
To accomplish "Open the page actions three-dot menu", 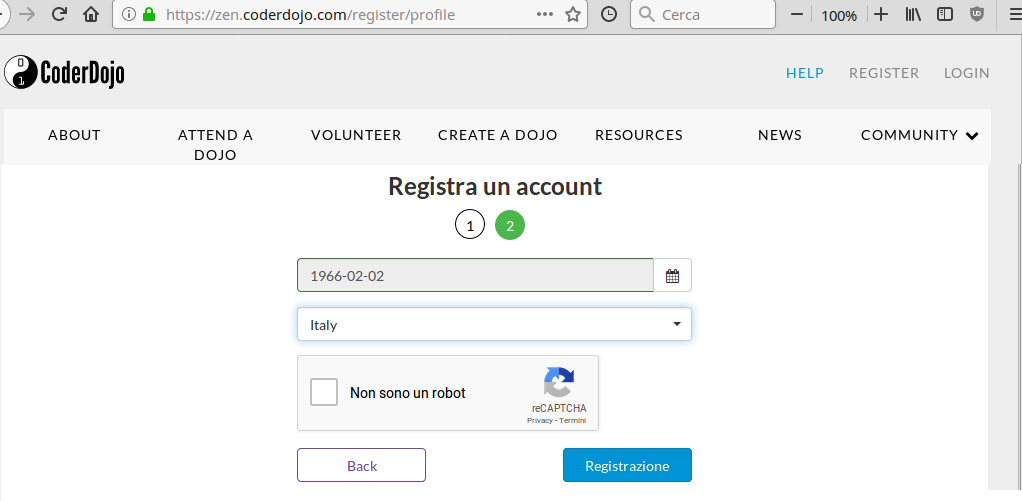I will (x=545, y=14).
